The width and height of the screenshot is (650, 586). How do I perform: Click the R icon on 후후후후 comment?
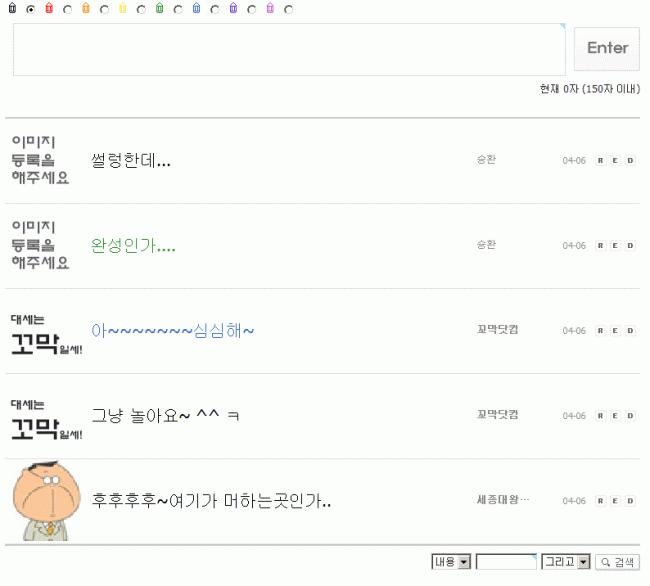600,501
